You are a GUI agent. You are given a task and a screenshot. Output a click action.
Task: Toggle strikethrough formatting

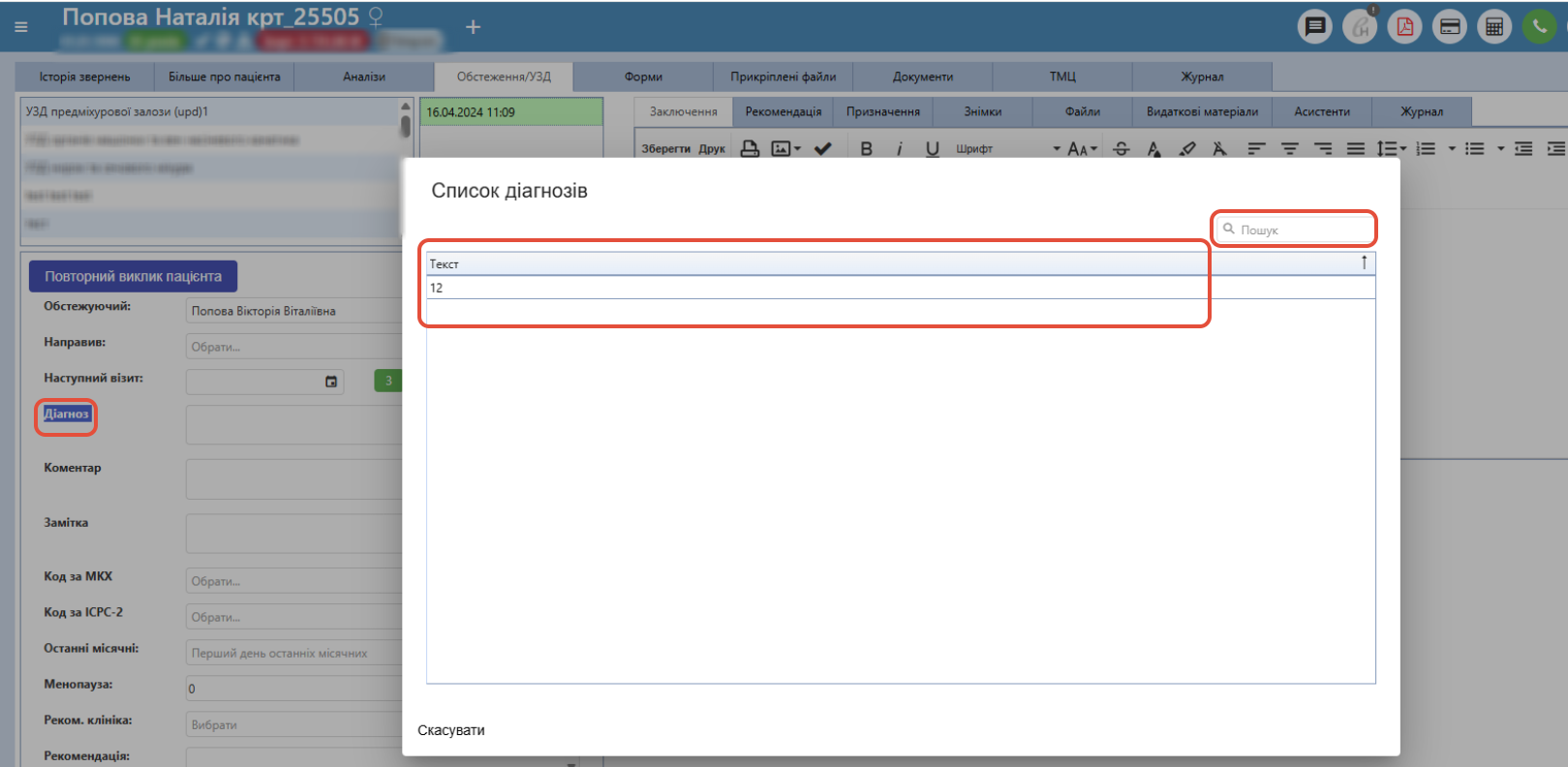1122,148
